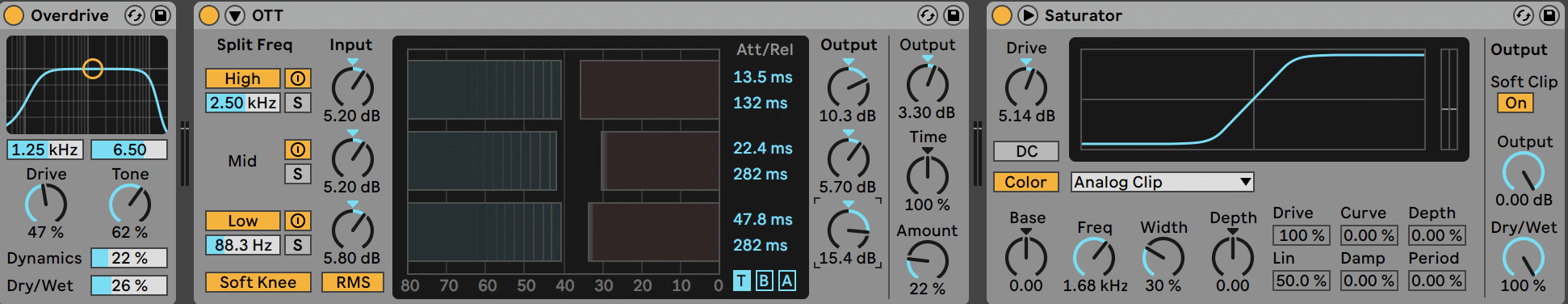Click the Saturator color Depth knob
This screenshot has height=304, width=1568.
click(1233, 256)
